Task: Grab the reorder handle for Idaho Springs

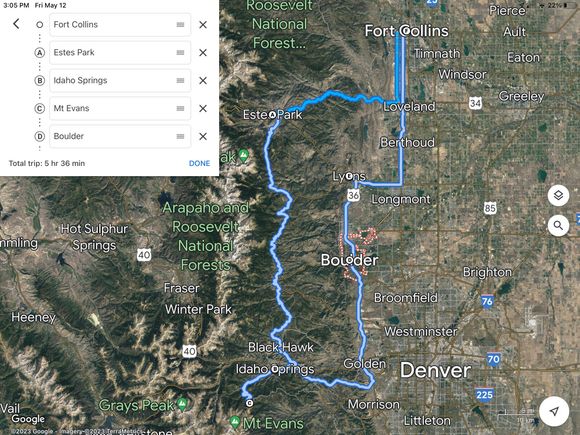Action: pos(180,80)
